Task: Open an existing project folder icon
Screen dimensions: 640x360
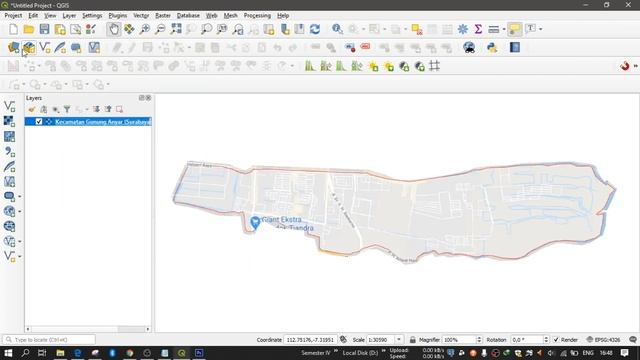Action: [29, 29]
